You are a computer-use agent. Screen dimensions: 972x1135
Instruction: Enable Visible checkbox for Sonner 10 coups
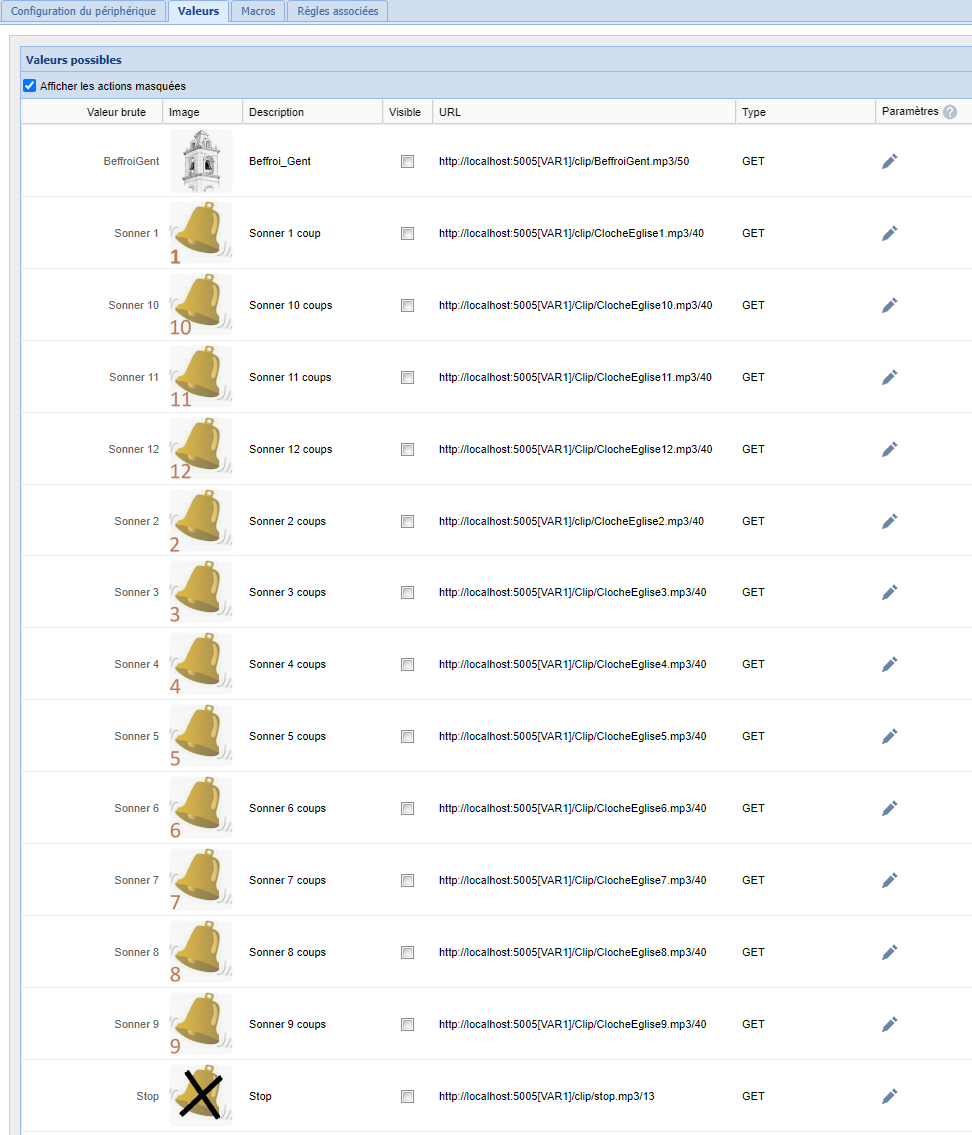point(407,305)
